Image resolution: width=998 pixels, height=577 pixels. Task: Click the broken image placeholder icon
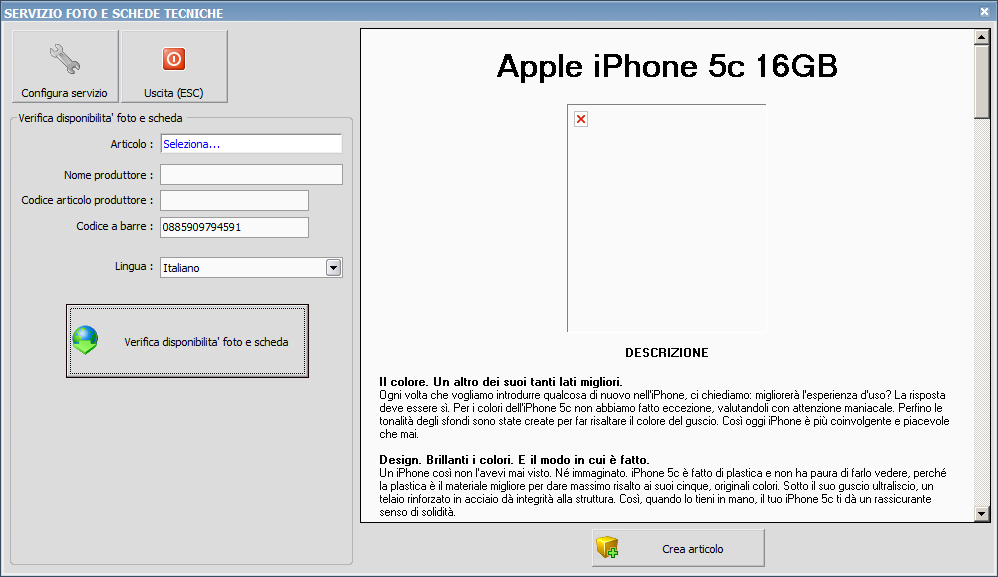pos(580,119)
